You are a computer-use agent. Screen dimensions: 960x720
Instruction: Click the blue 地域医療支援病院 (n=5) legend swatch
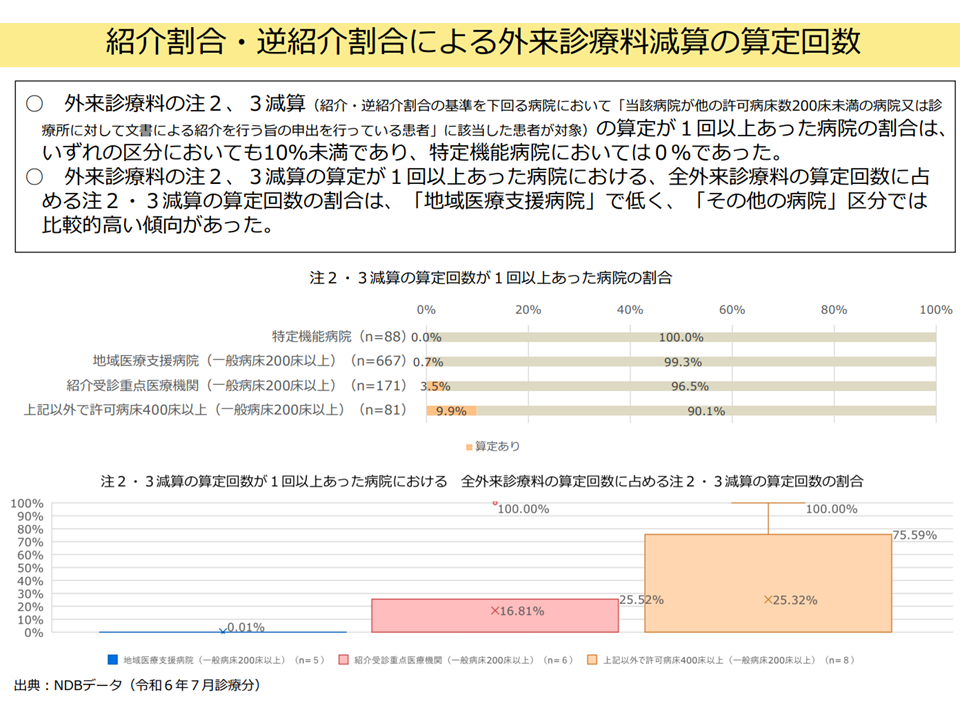point(112,659)
